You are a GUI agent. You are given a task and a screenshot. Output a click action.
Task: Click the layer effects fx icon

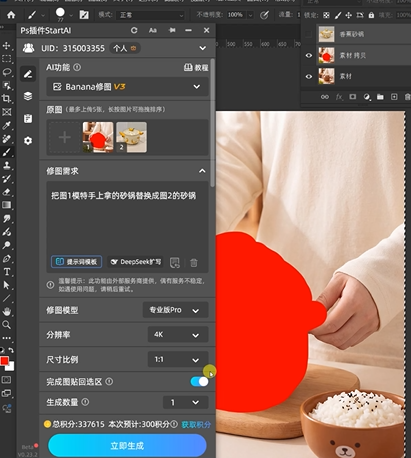(x=339, y=97)
